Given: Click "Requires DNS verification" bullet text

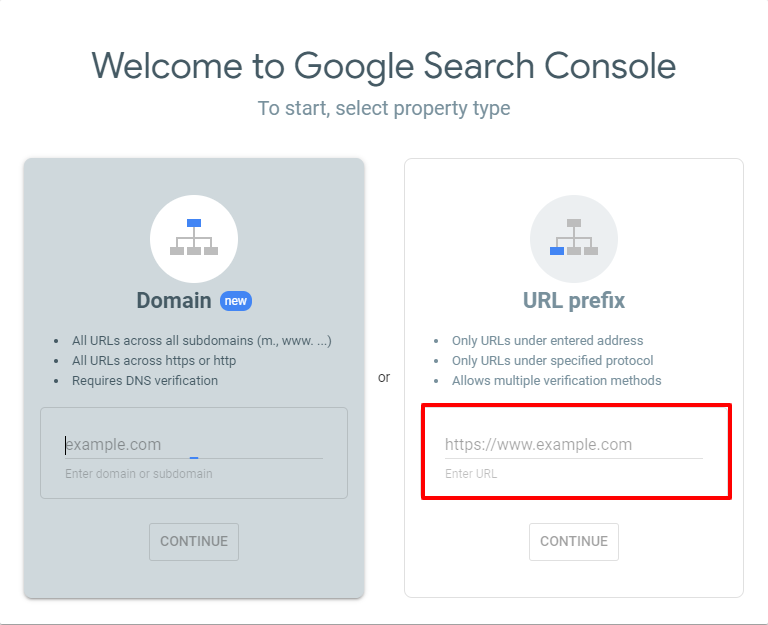Looking at the screenshot, I should (x=144, y=381).
